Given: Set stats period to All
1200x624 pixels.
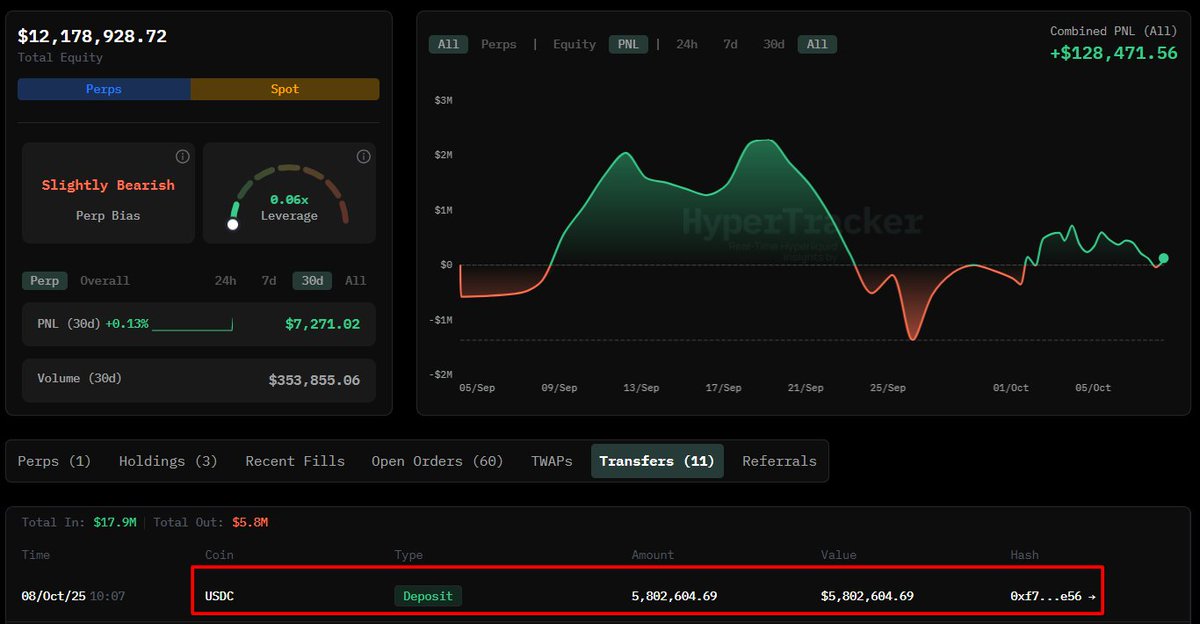Looking at the screenshot, I should click(x=356, y=281).
